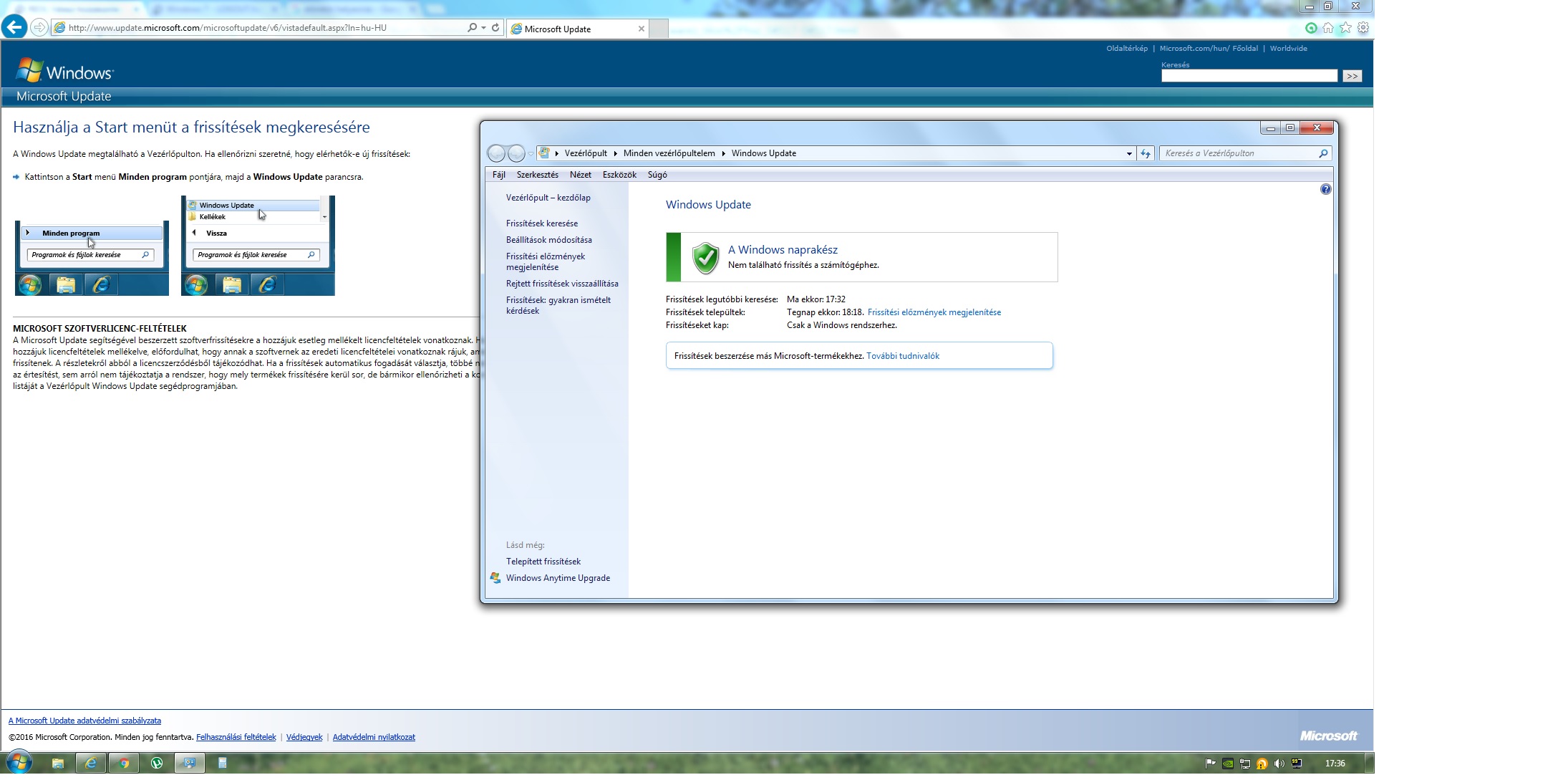1568x780 pixels.
Task: Close the Microsoft Update browser tab
Action: coord(642,29)
